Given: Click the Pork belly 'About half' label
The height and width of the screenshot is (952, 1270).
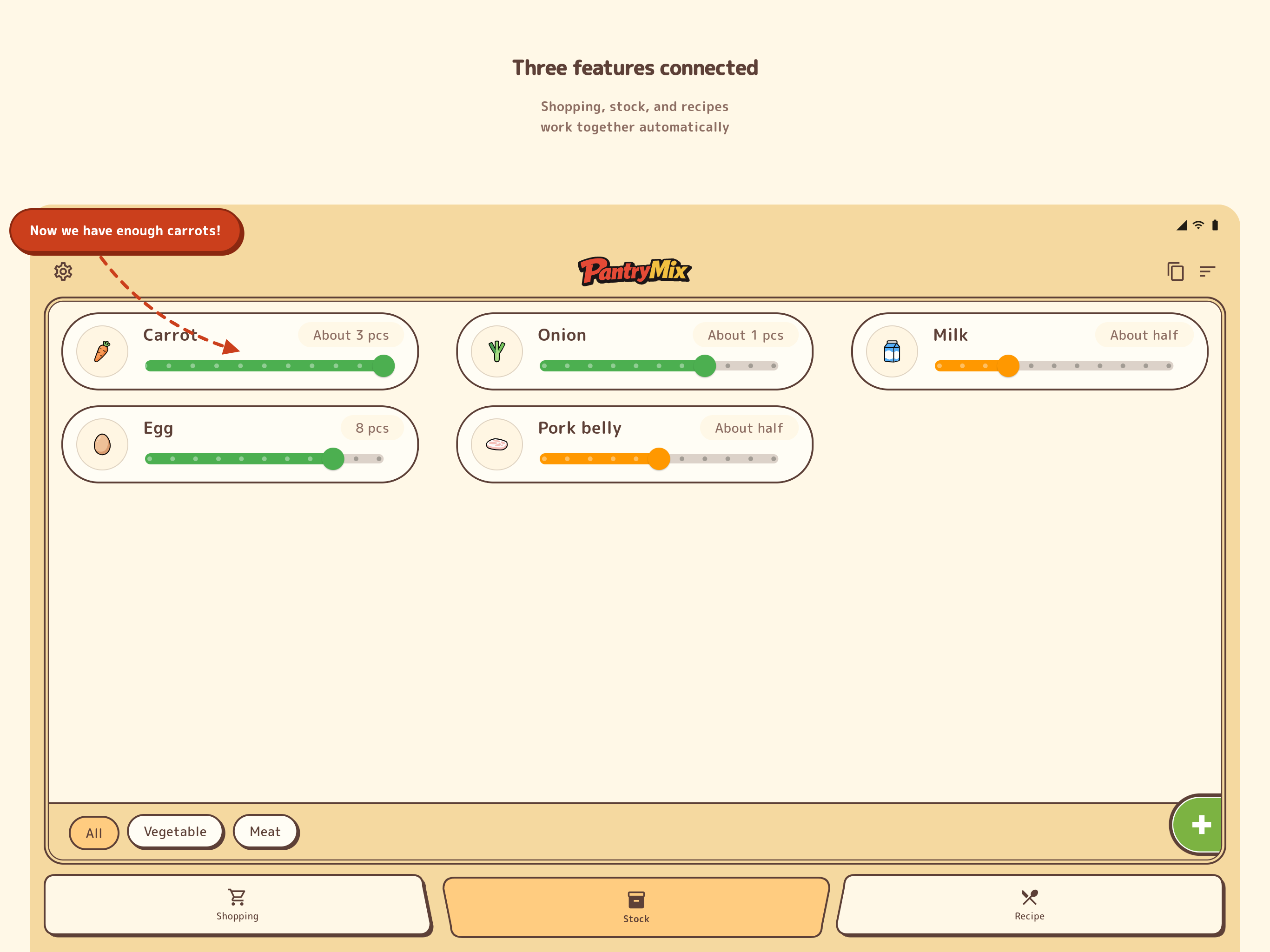Looking at the screenshot, I should (x=749, y=428).
